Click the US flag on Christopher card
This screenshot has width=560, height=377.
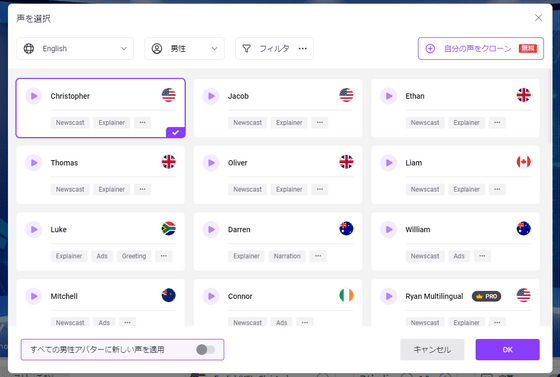click(169, 95)
